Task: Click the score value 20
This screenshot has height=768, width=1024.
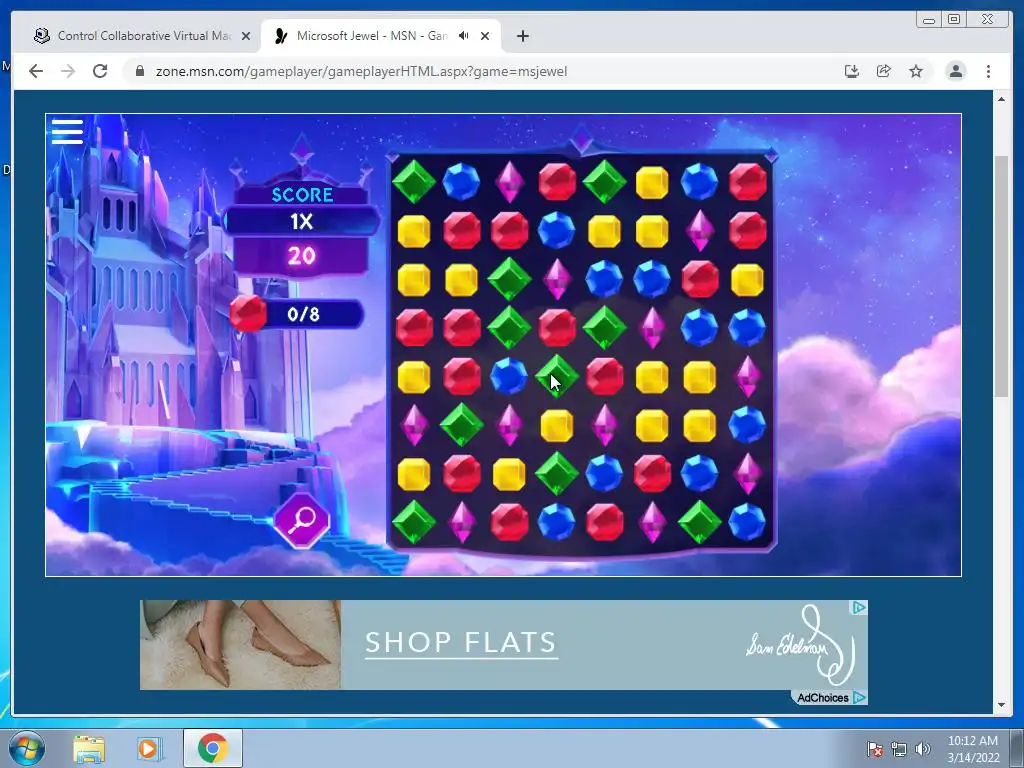Action: [302, 256]
